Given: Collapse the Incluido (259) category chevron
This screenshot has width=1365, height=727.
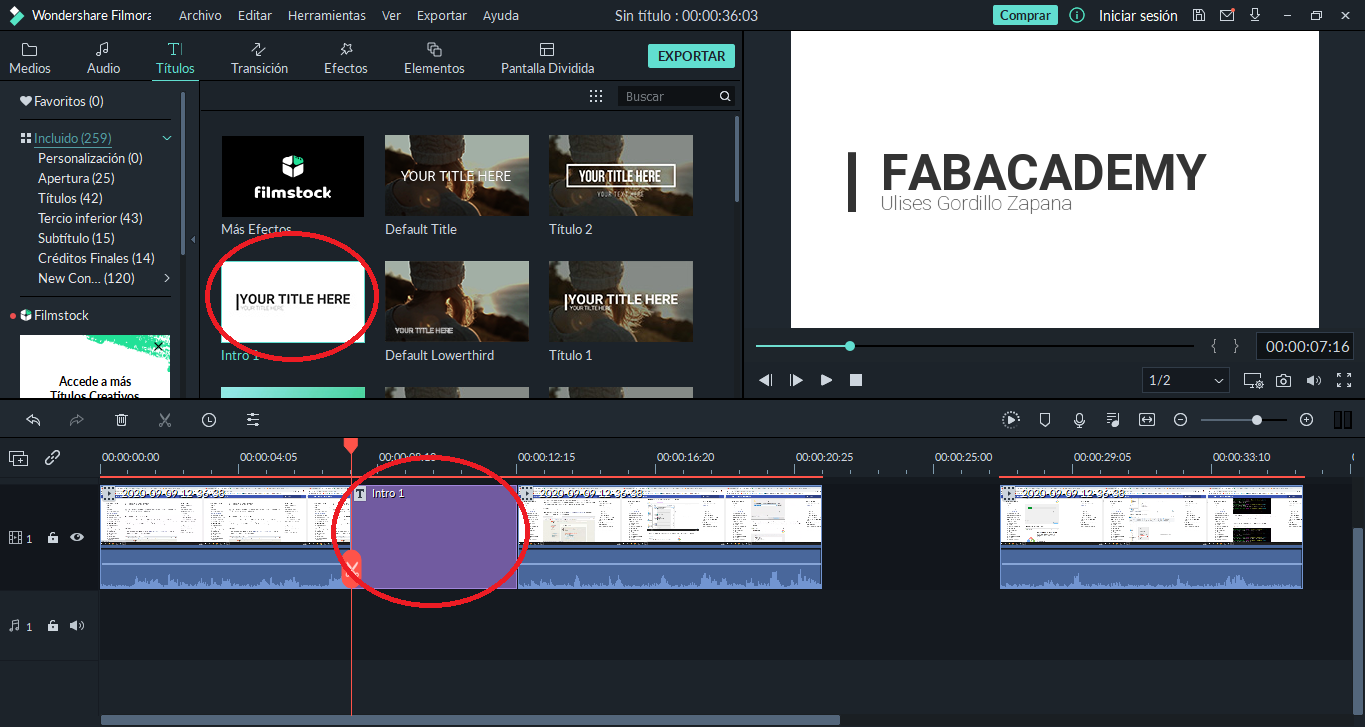Looking at the screenshot, I should [167, 138].
